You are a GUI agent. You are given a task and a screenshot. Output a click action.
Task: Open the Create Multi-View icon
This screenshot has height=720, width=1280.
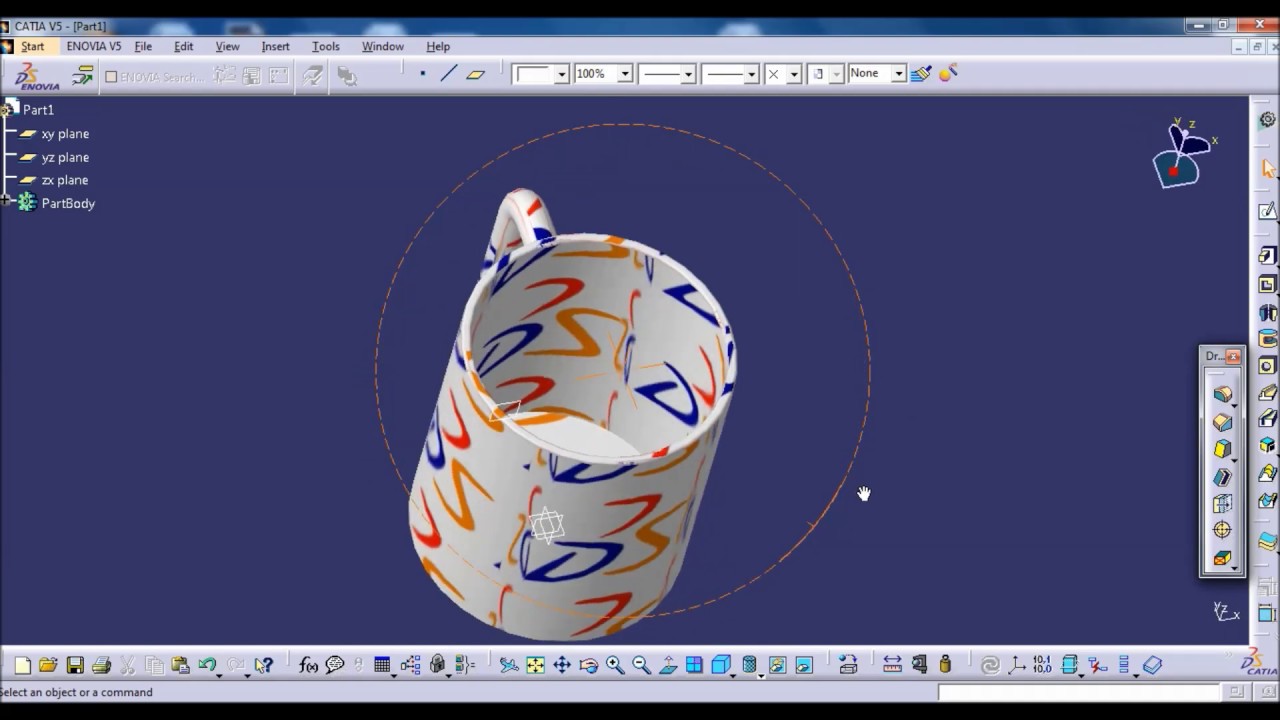click(x=694, y=665)
